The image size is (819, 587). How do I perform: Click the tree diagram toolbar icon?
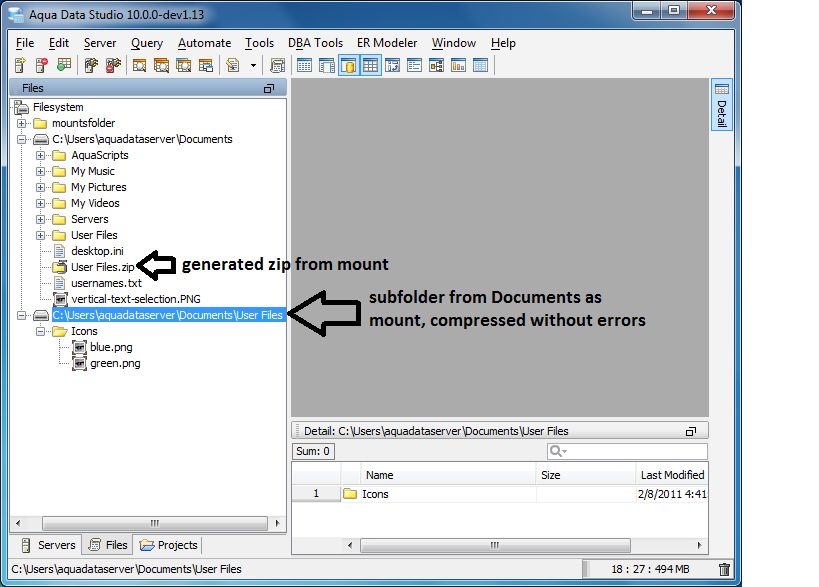[436, 65]
